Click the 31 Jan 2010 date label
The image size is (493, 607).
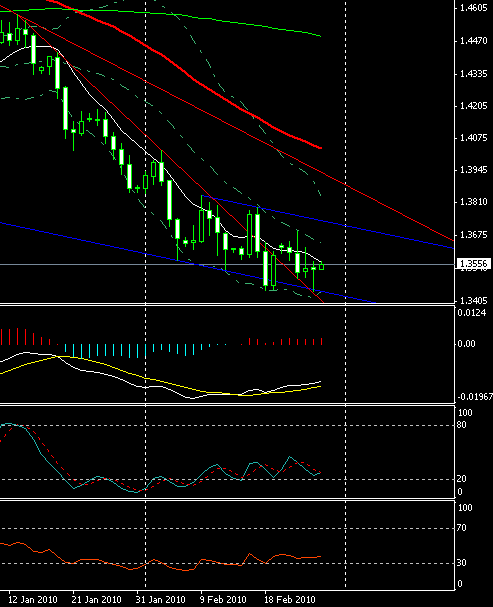160,600
